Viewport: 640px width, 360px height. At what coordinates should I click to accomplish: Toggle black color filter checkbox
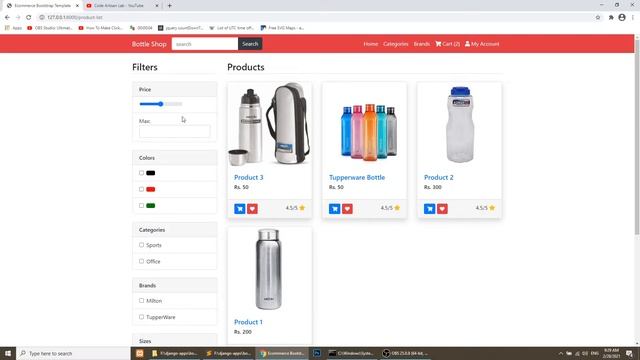[141, 173]
